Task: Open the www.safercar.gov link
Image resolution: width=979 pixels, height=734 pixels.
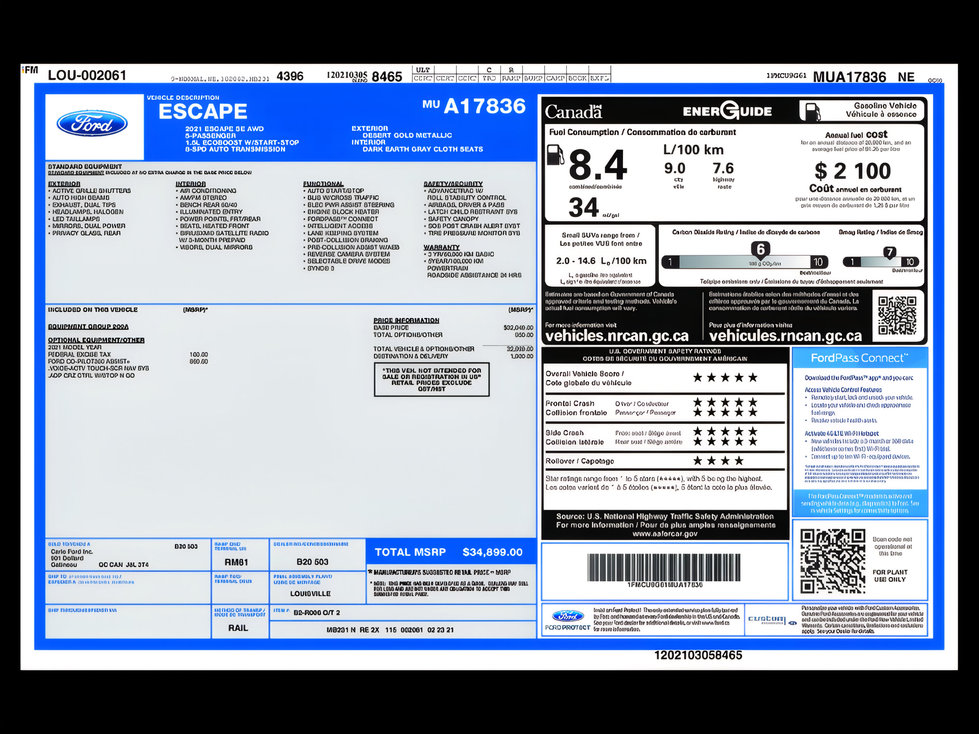Action: 665,534
